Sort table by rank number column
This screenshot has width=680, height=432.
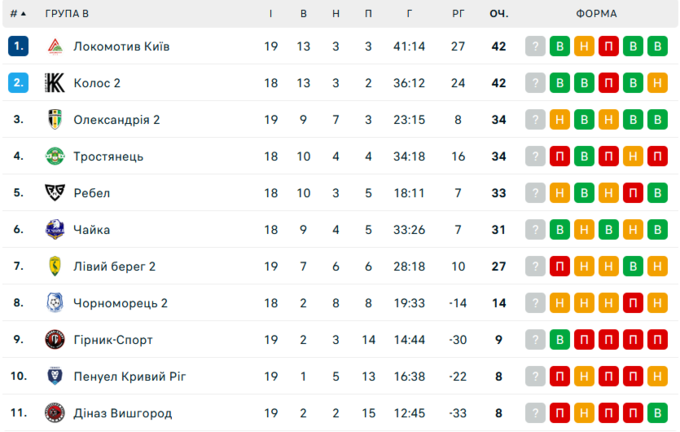[x=18, y=14]
